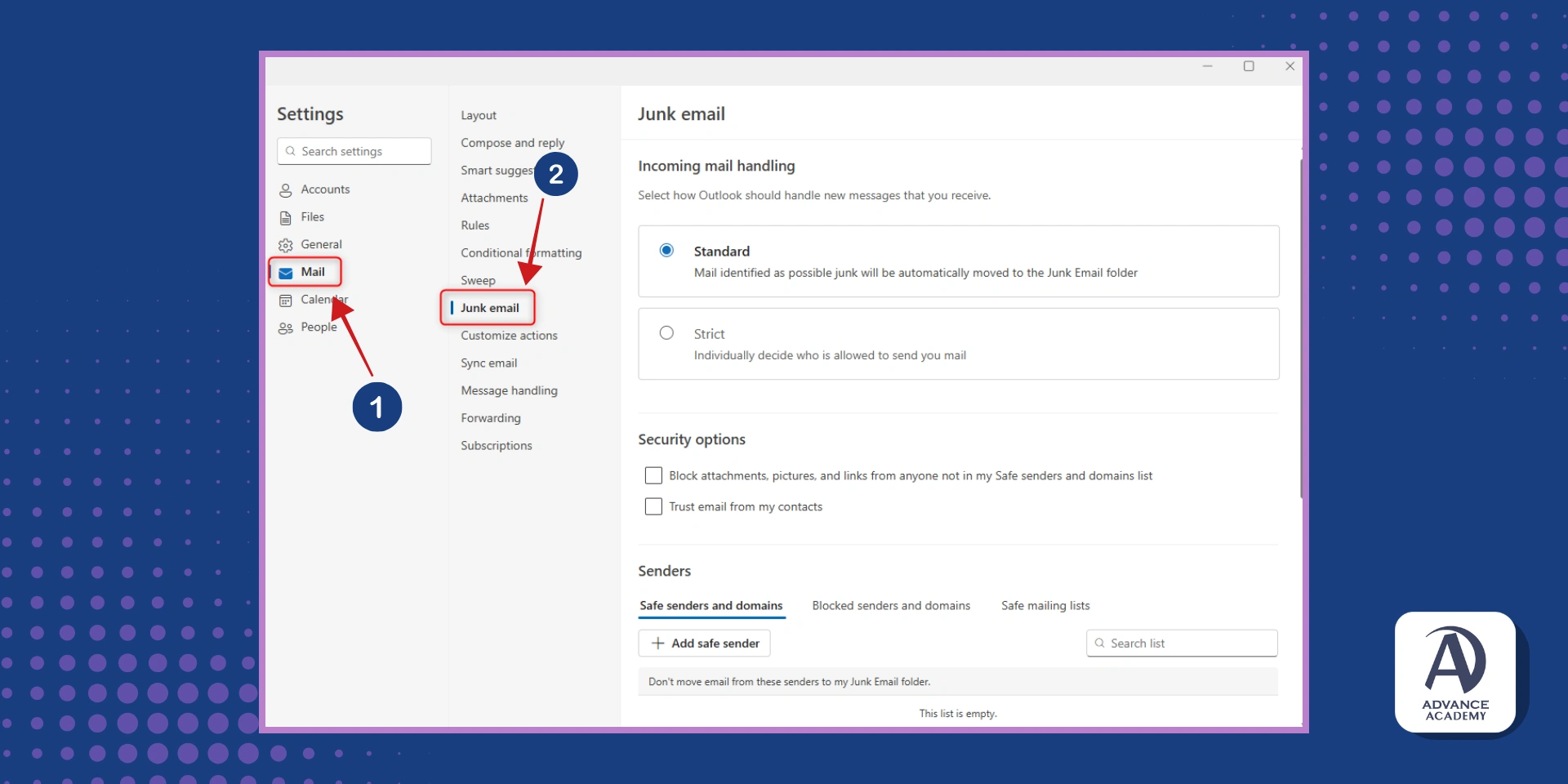Viewport: 1568px width, 784px height.
Task: Switch to Safe senders and domains tab
Action: [711, 606]
